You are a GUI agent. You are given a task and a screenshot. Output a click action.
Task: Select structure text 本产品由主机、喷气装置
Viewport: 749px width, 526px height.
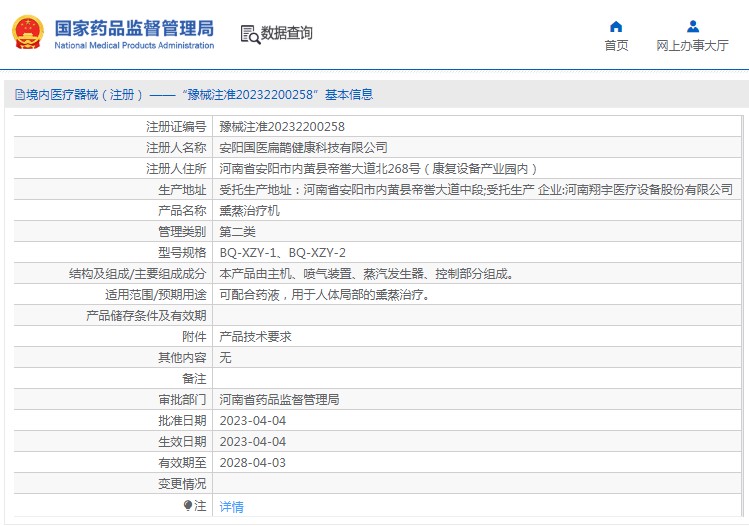(x=366, y=274)
